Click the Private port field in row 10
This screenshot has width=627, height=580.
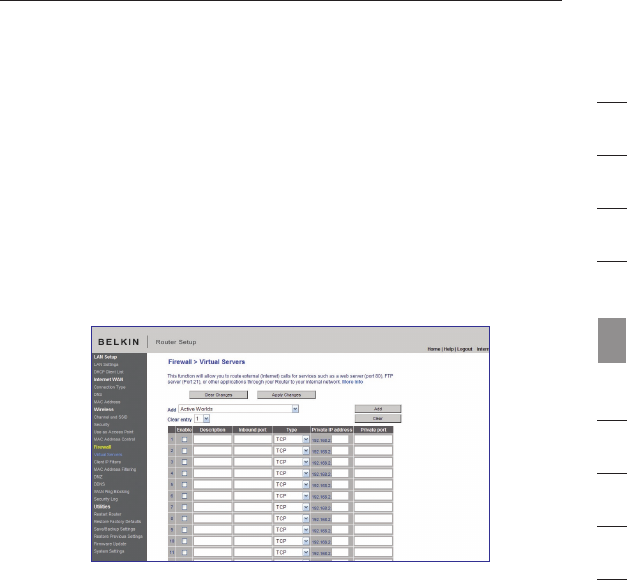[x=373, y=541]
